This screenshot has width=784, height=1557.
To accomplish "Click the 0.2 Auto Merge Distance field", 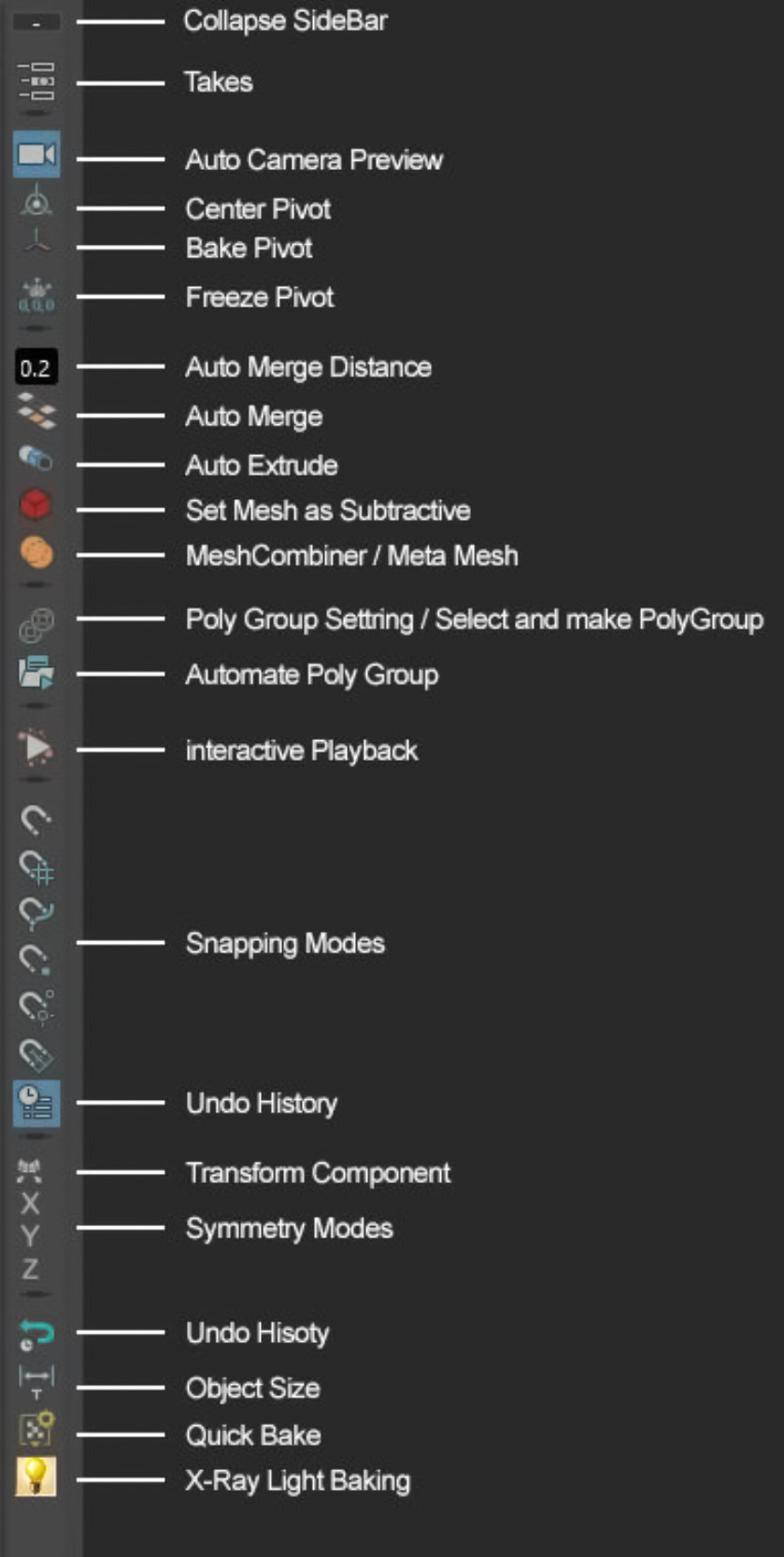I will (x=36, y=367).
